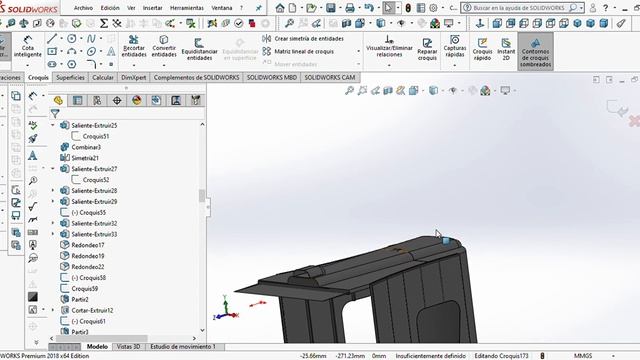
Task: Click the Recortar entidades tool
Action: coord(134,47)
